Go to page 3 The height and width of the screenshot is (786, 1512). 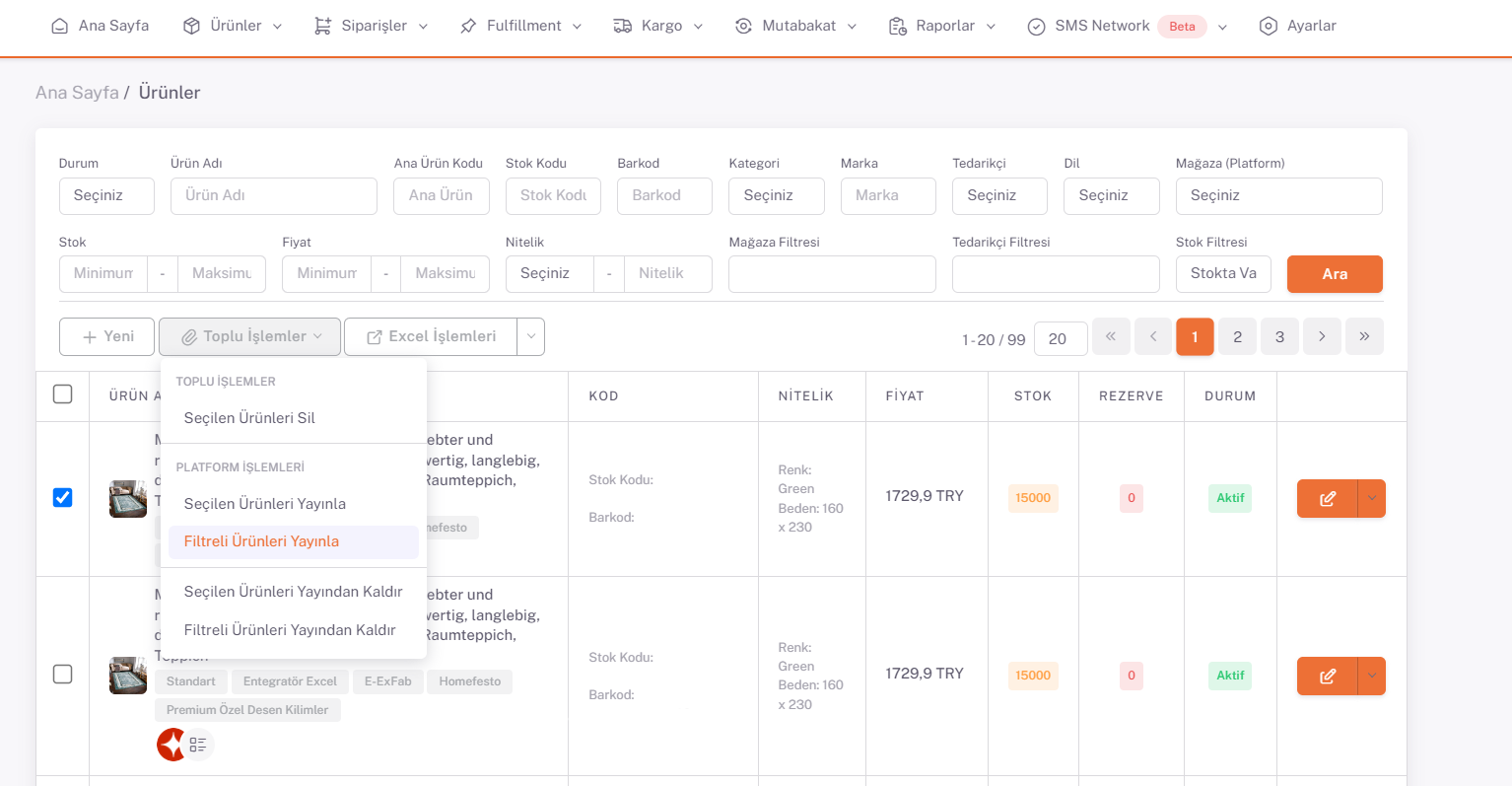click(x=1280, y=336)
